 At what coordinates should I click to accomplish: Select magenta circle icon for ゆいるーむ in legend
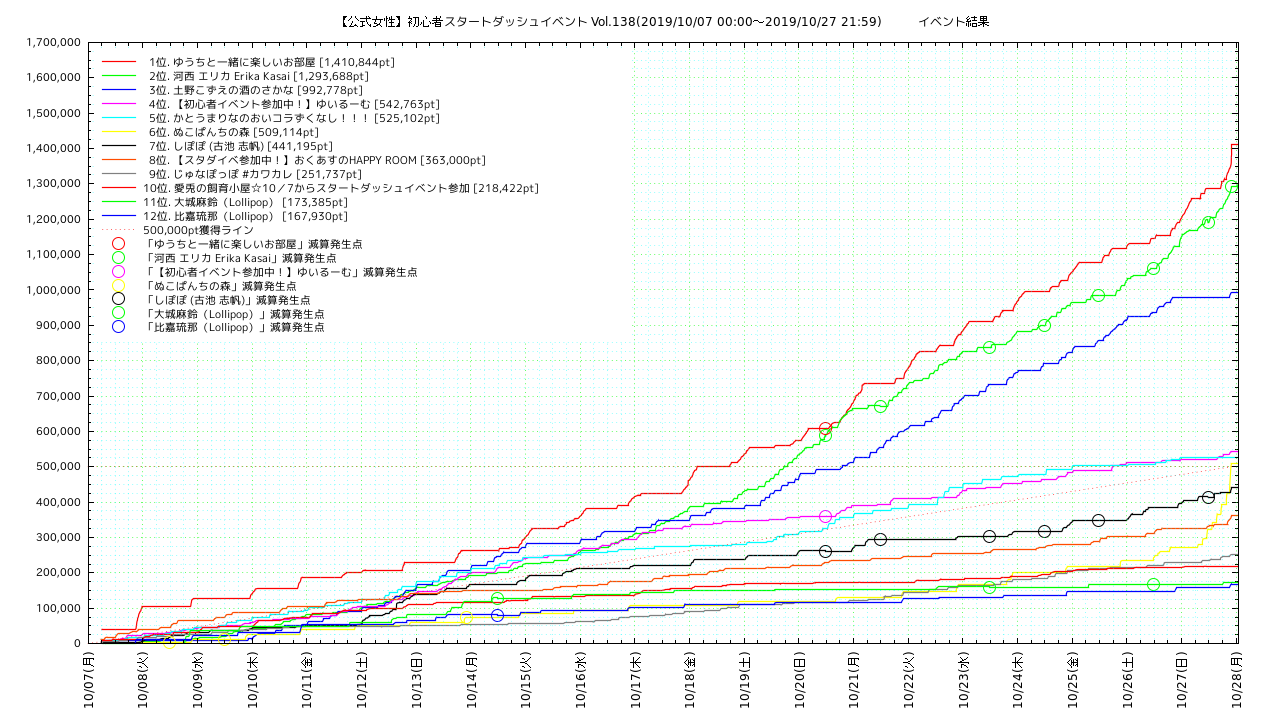point(119,272)
